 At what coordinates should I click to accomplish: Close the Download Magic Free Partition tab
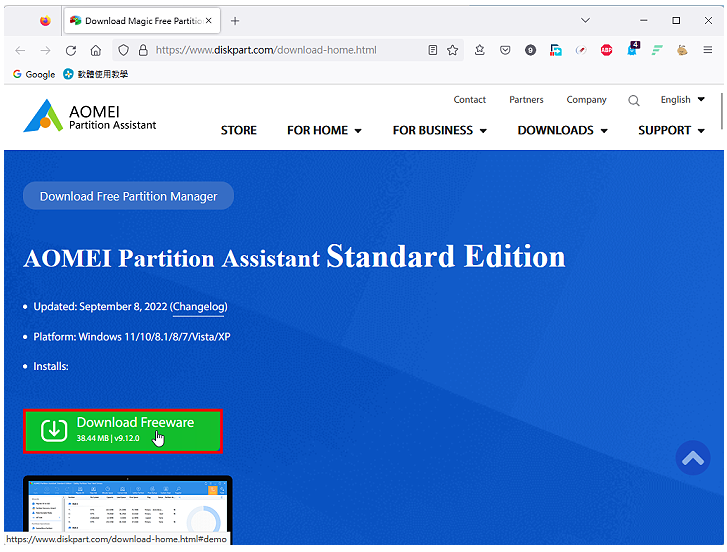[x=209, y=20]
